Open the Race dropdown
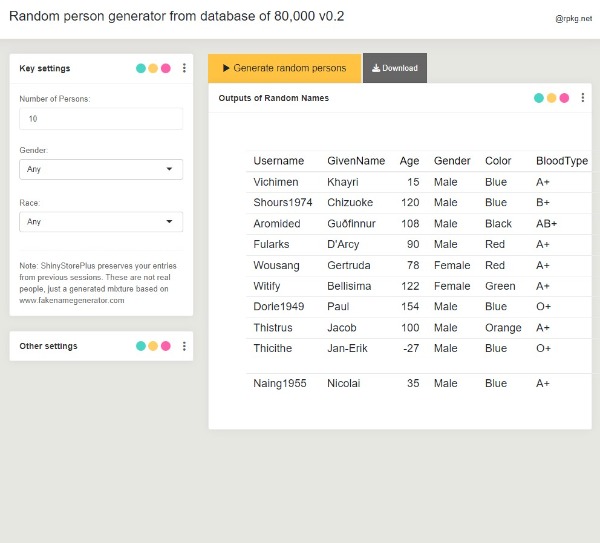Viewport: 600px width, 543px height. pyautogui.click(x=101, y=221)
